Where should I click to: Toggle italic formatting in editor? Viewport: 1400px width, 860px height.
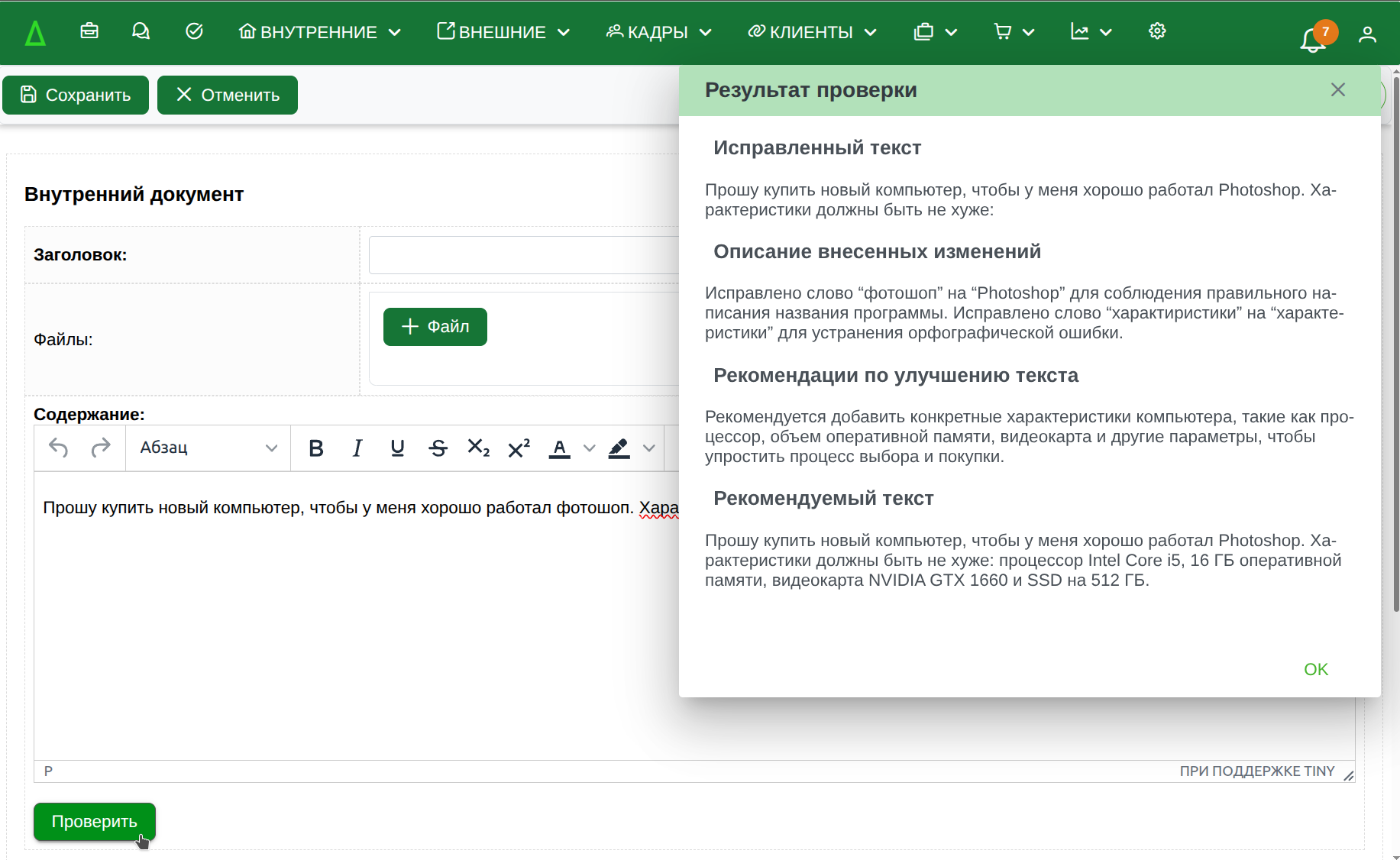[357, 448]
